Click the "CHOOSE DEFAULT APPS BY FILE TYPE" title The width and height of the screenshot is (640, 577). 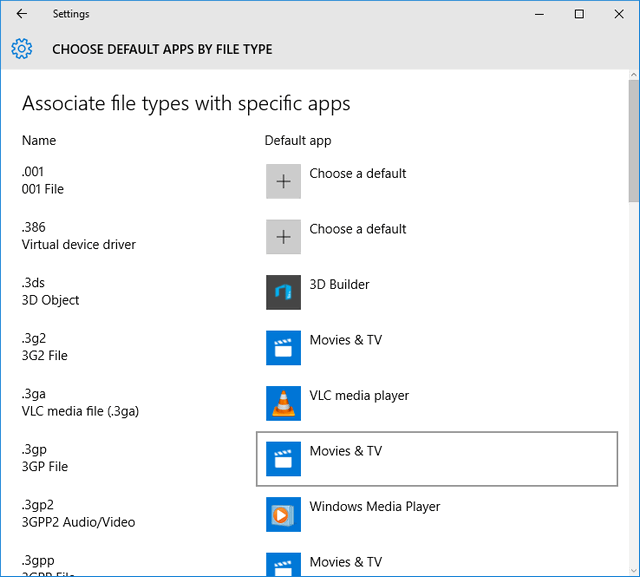[x=162, y=49]
